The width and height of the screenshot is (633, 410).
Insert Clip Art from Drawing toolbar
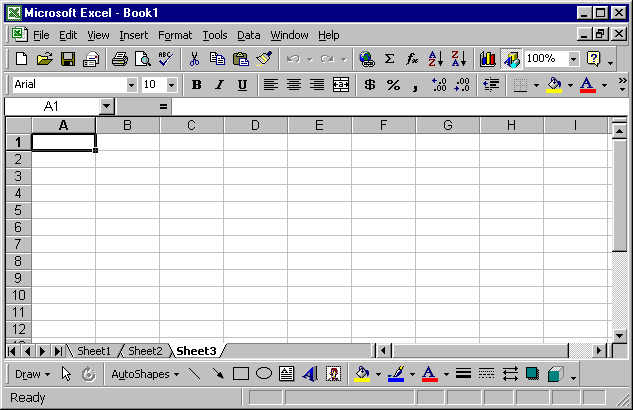333,374
